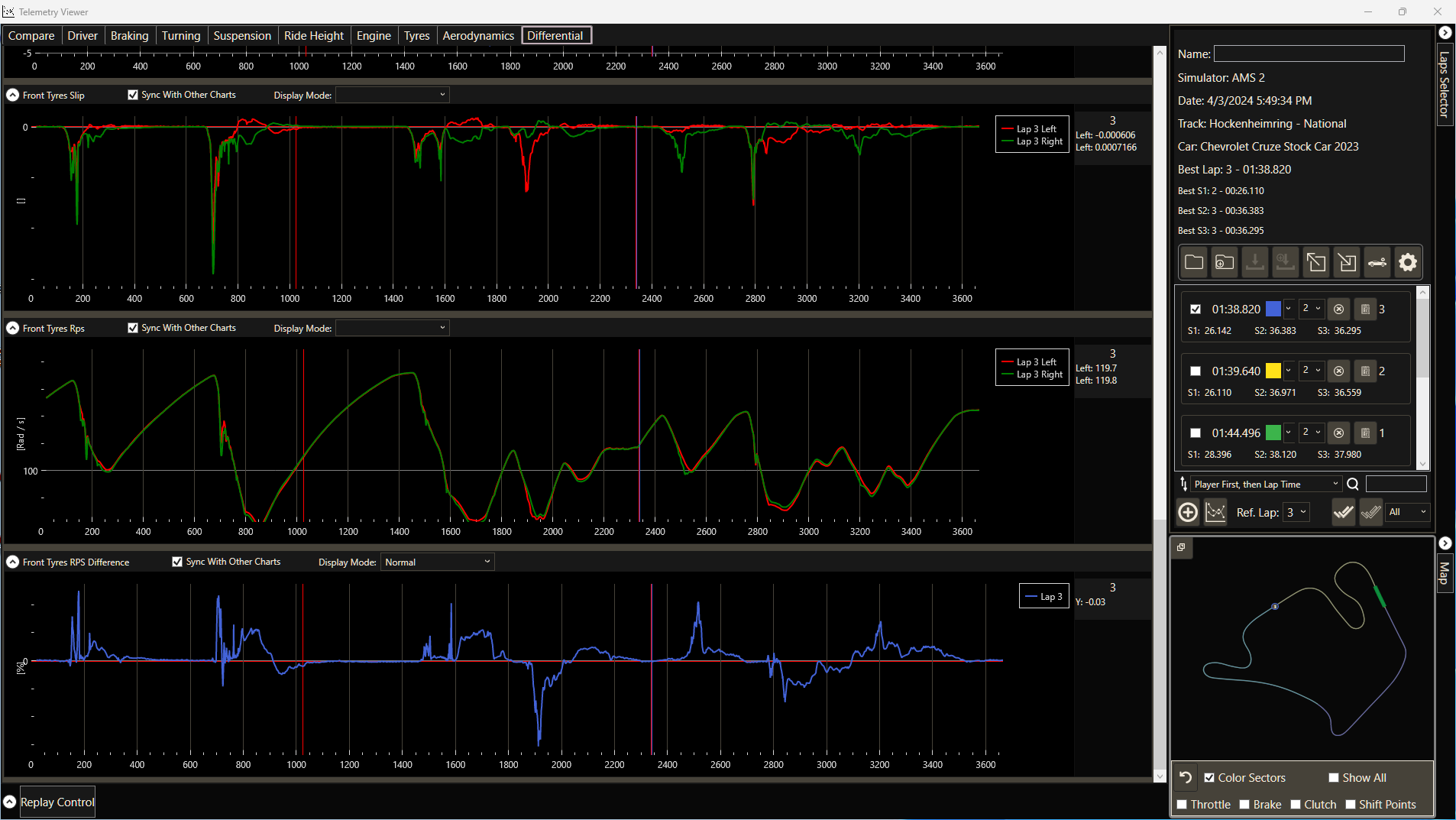
Task: Collapse the Map side panel arrow
Action: pos(1445,543)
